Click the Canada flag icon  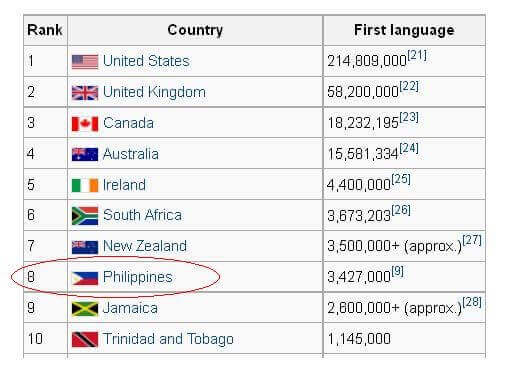tap(85, 124)
